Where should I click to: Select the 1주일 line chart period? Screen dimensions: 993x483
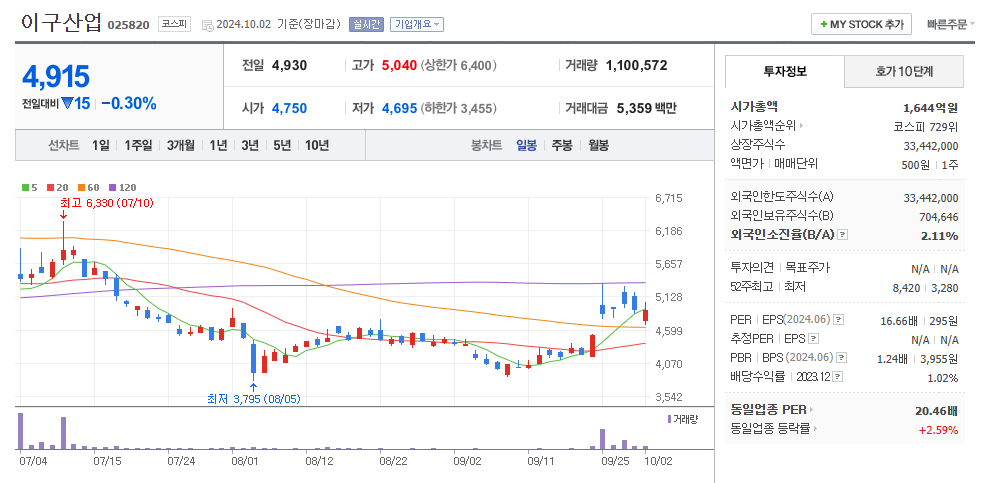(138, 146)
